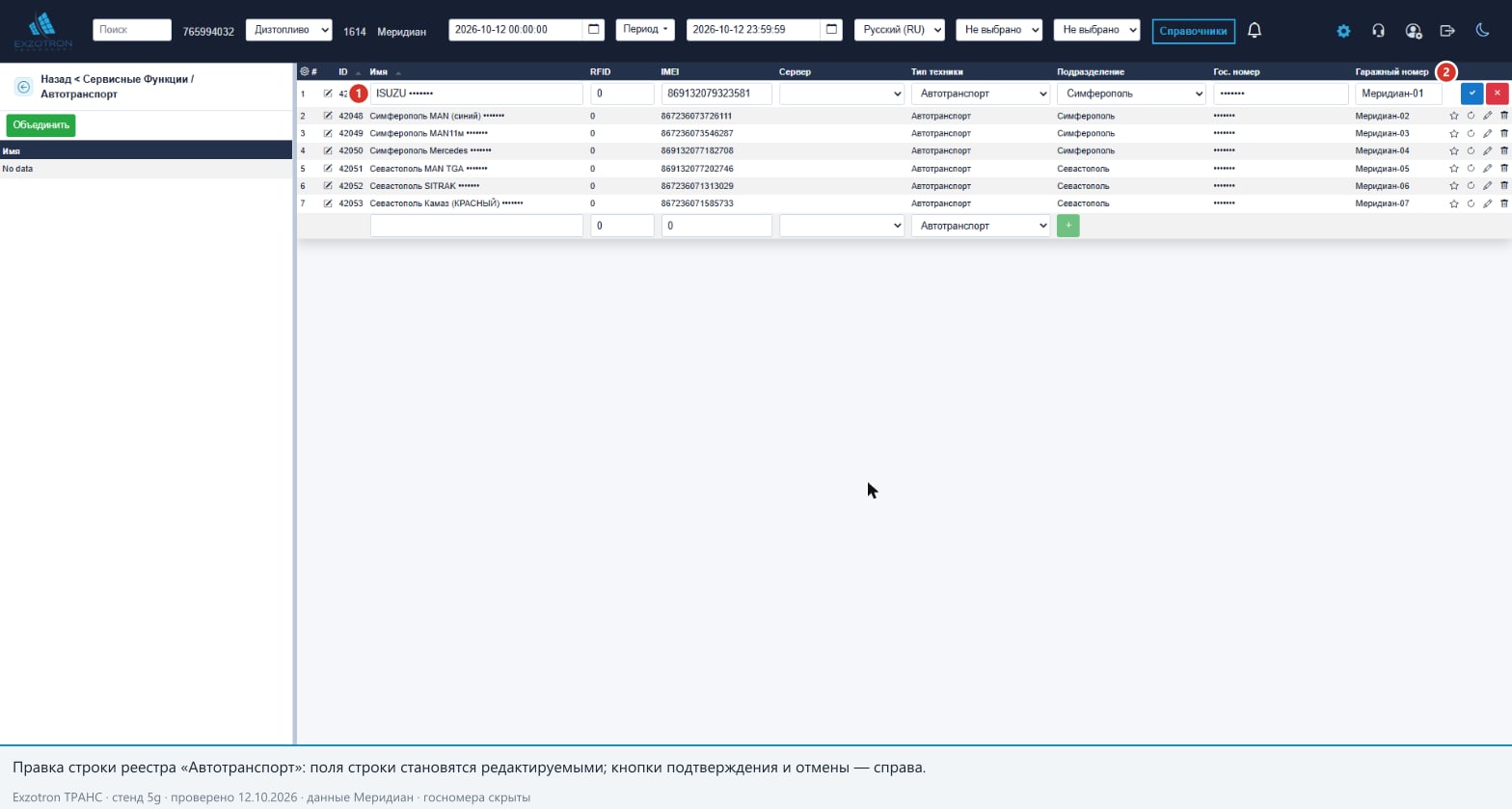The height and width of the screenshot is (809, 1512).
Task: Click the IMEI field with 869132079323581
Action: (716, 94)
